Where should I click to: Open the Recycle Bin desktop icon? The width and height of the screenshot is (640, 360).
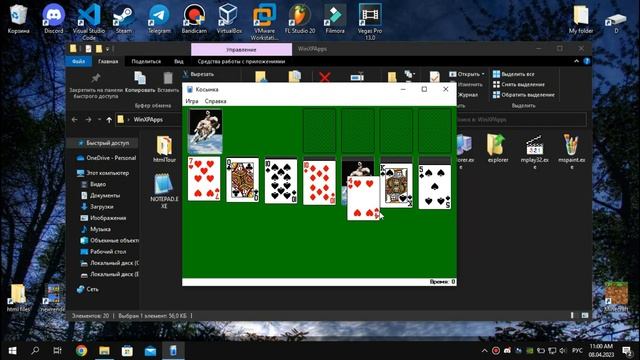18,18
